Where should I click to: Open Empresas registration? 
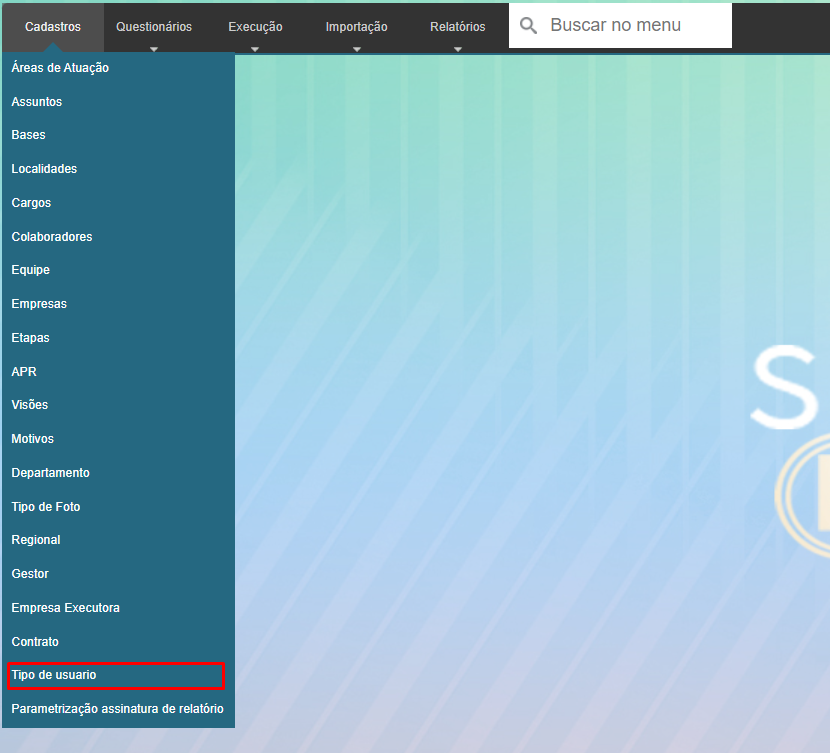39,304
